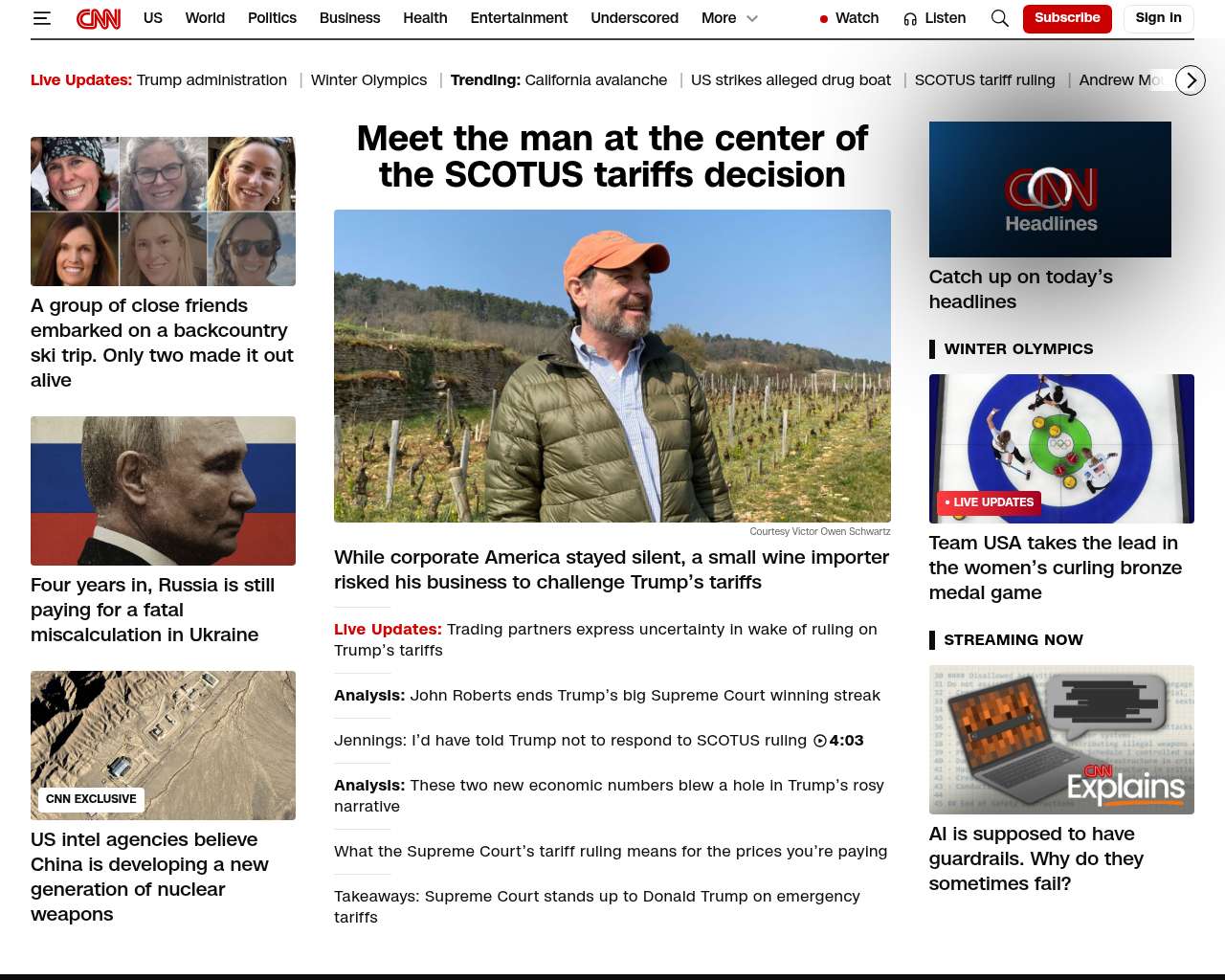Open the CNN Headlines video thumbnail
This screenshot has width=1225, height=980.
click(1050, 189)
